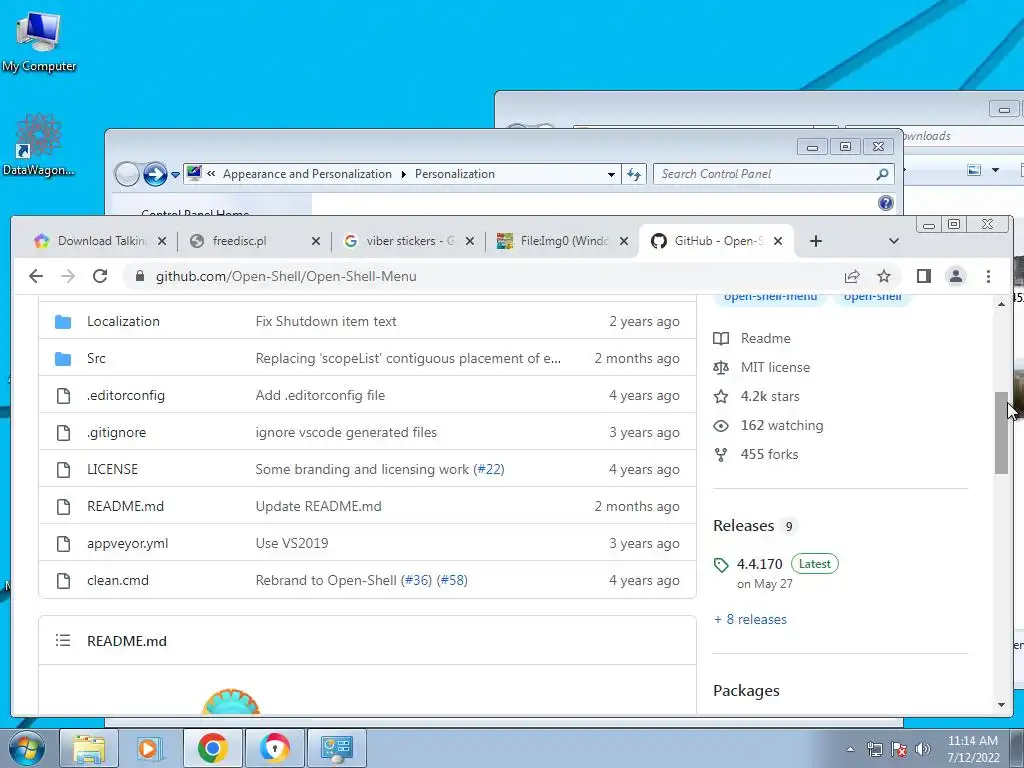
Task: Click the MIT license link
Action: point(775,367)
